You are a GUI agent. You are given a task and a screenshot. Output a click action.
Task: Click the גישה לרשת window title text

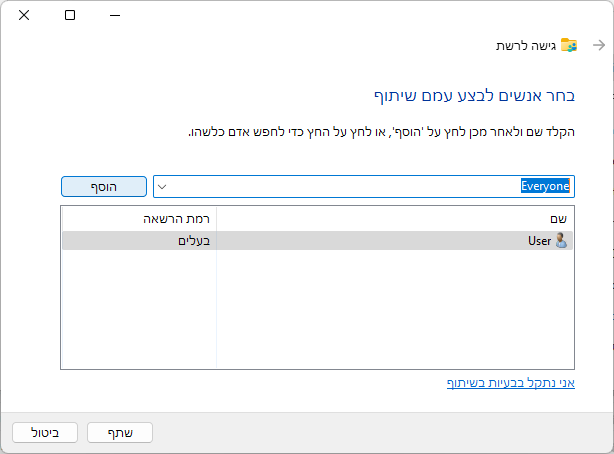[525, 46]
